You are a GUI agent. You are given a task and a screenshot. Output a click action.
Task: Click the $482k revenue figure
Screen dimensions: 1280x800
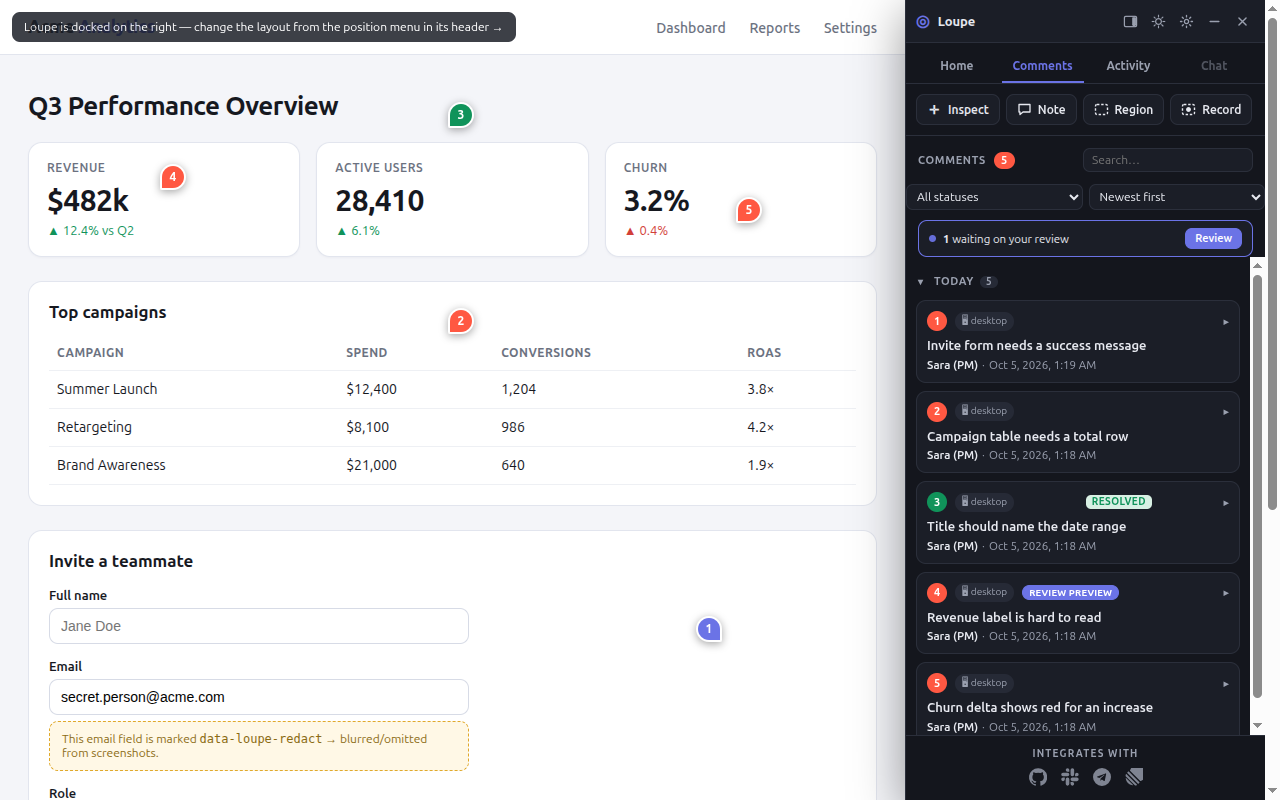pos(88,201)
